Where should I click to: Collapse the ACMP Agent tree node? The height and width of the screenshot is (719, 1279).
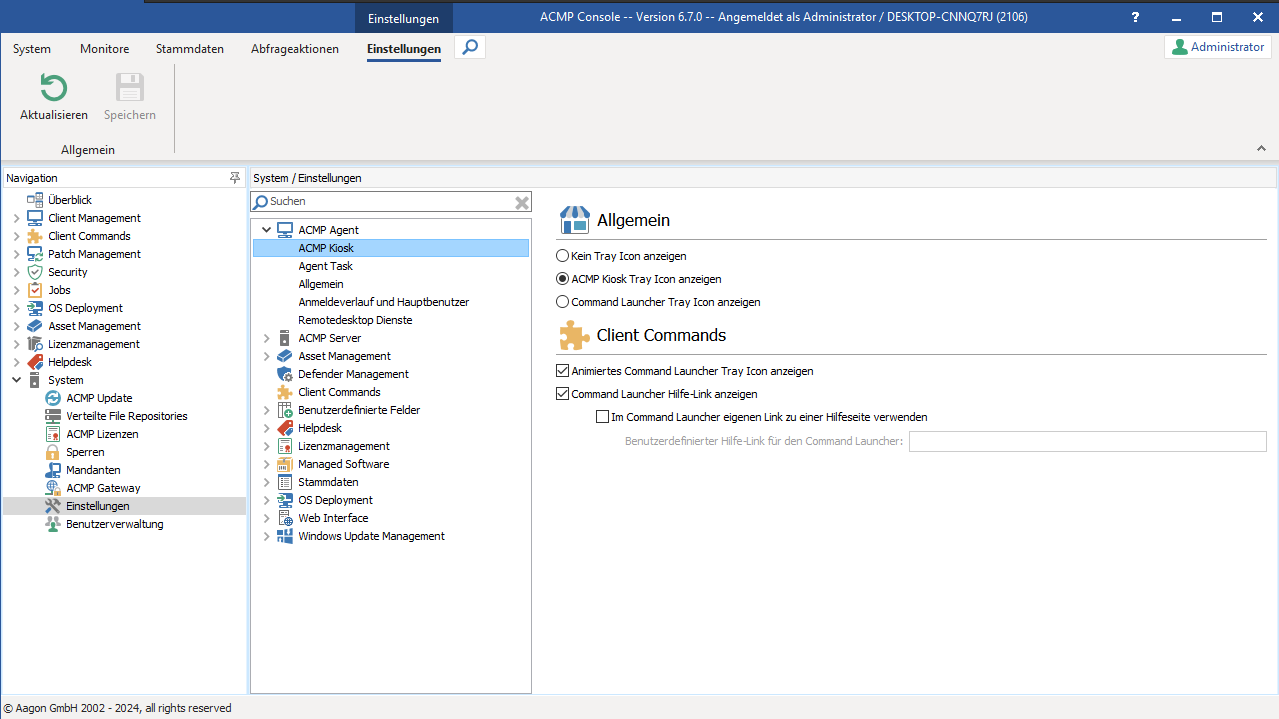(267, 230)
